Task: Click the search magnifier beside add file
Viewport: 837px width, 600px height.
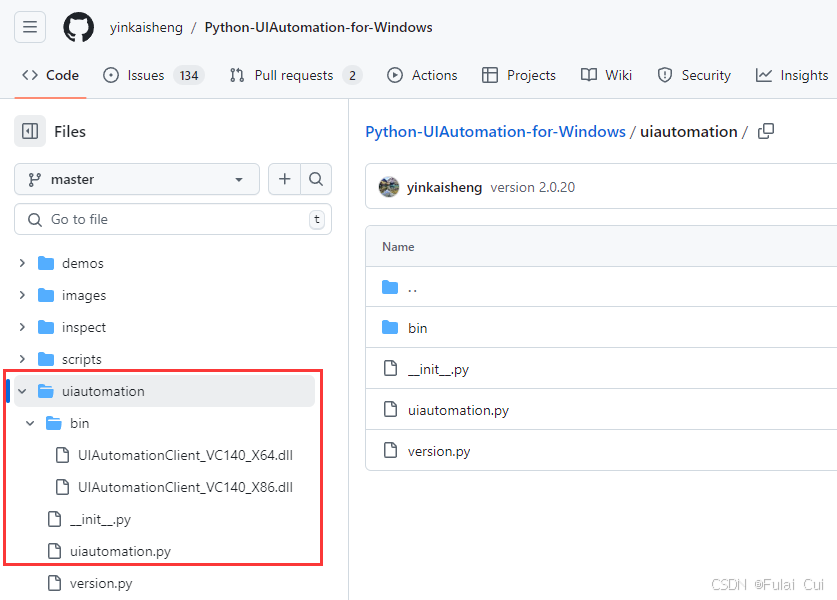Action: coord(316,179)
